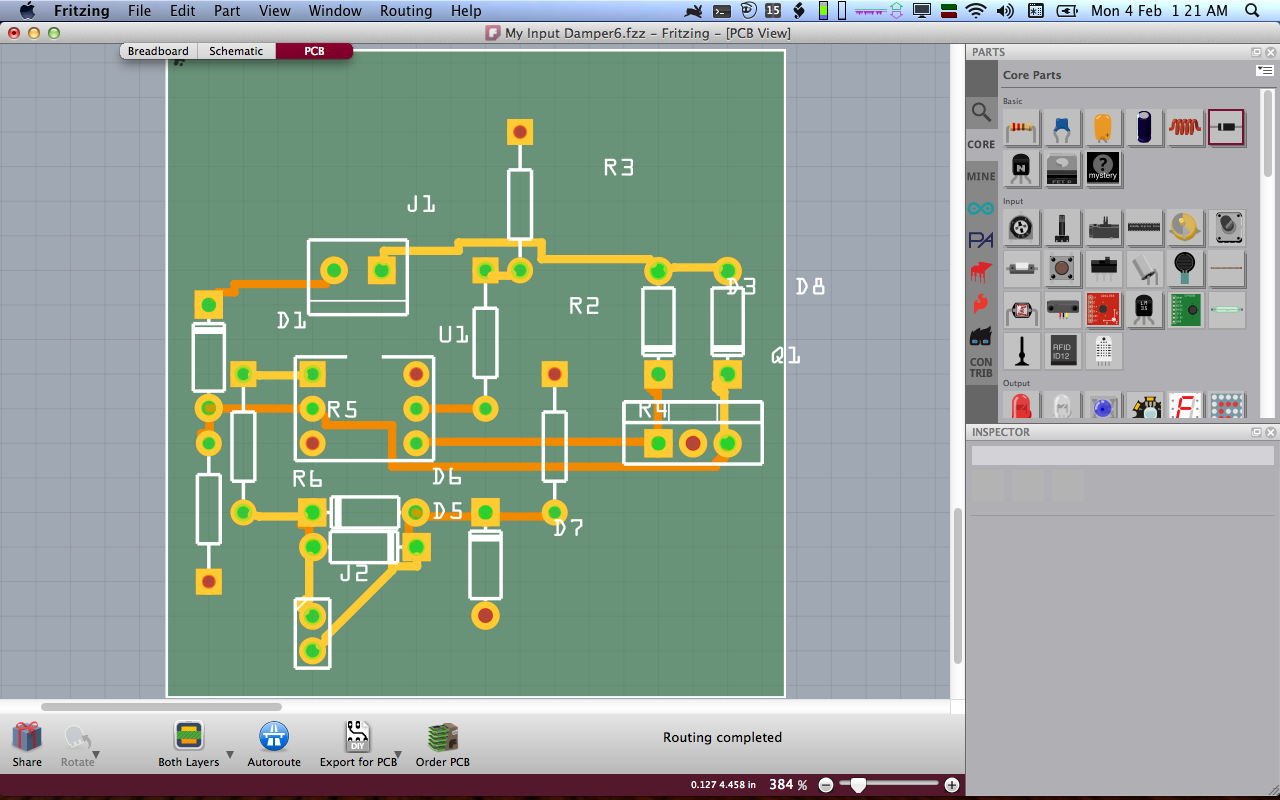The width and height of the screenshot is (1280, 800).
Task: Select the resistor part in Basic
Action: (x=1021, y=128)
